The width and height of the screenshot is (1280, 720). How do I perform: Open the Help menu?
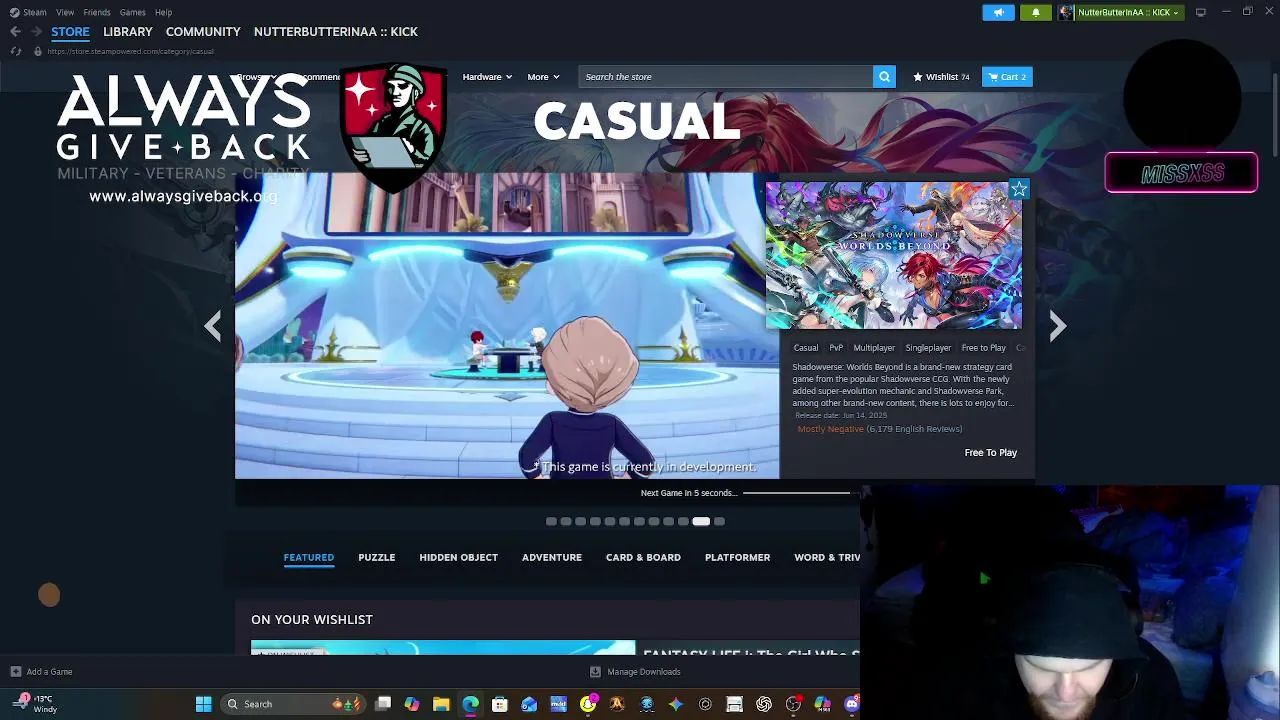163,12
